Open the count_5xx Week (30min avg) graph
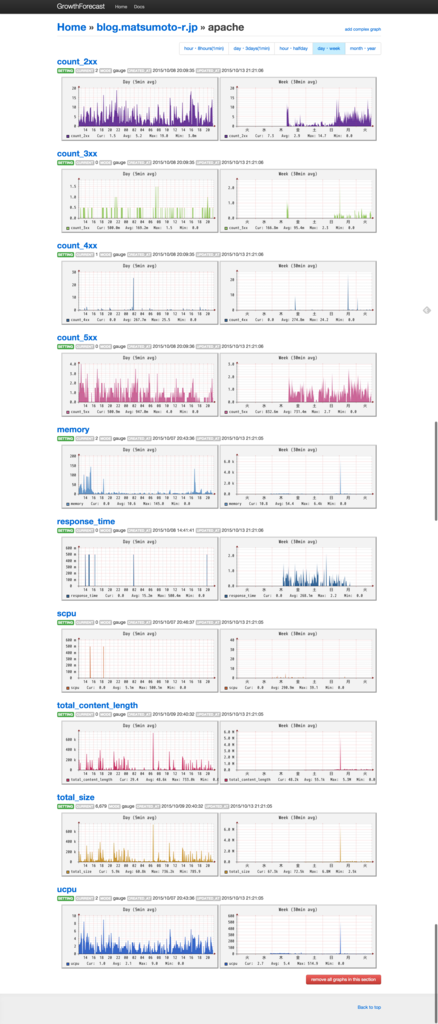The image size is (438, 1024). coord(298,384)
